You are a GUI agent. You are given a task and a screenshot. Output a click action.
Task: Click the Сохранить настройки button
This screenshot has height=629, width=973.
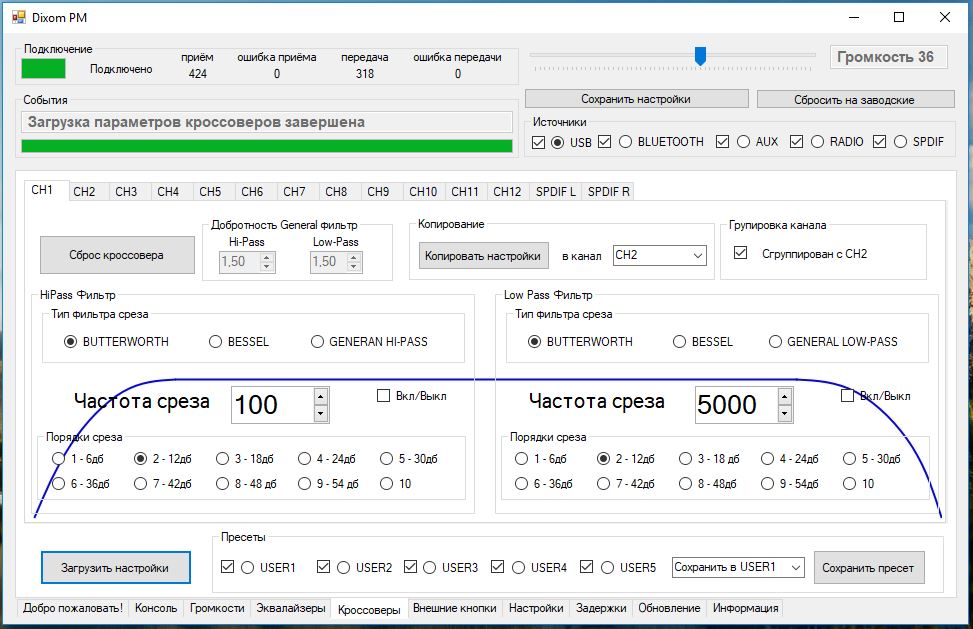click(636, 99)
